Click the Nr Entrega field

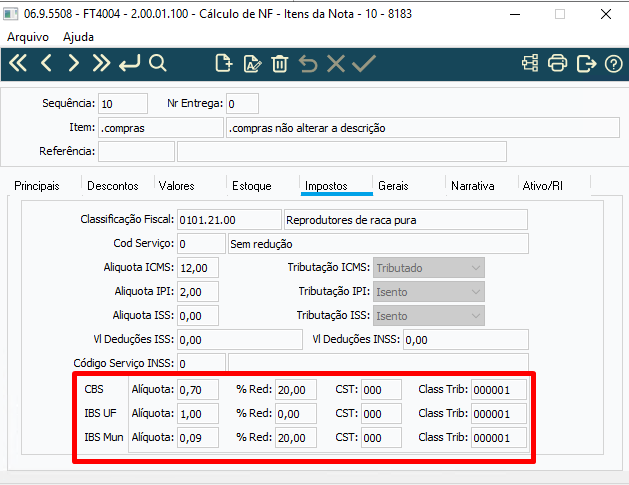pyautogui.click(x=242, y=104)
